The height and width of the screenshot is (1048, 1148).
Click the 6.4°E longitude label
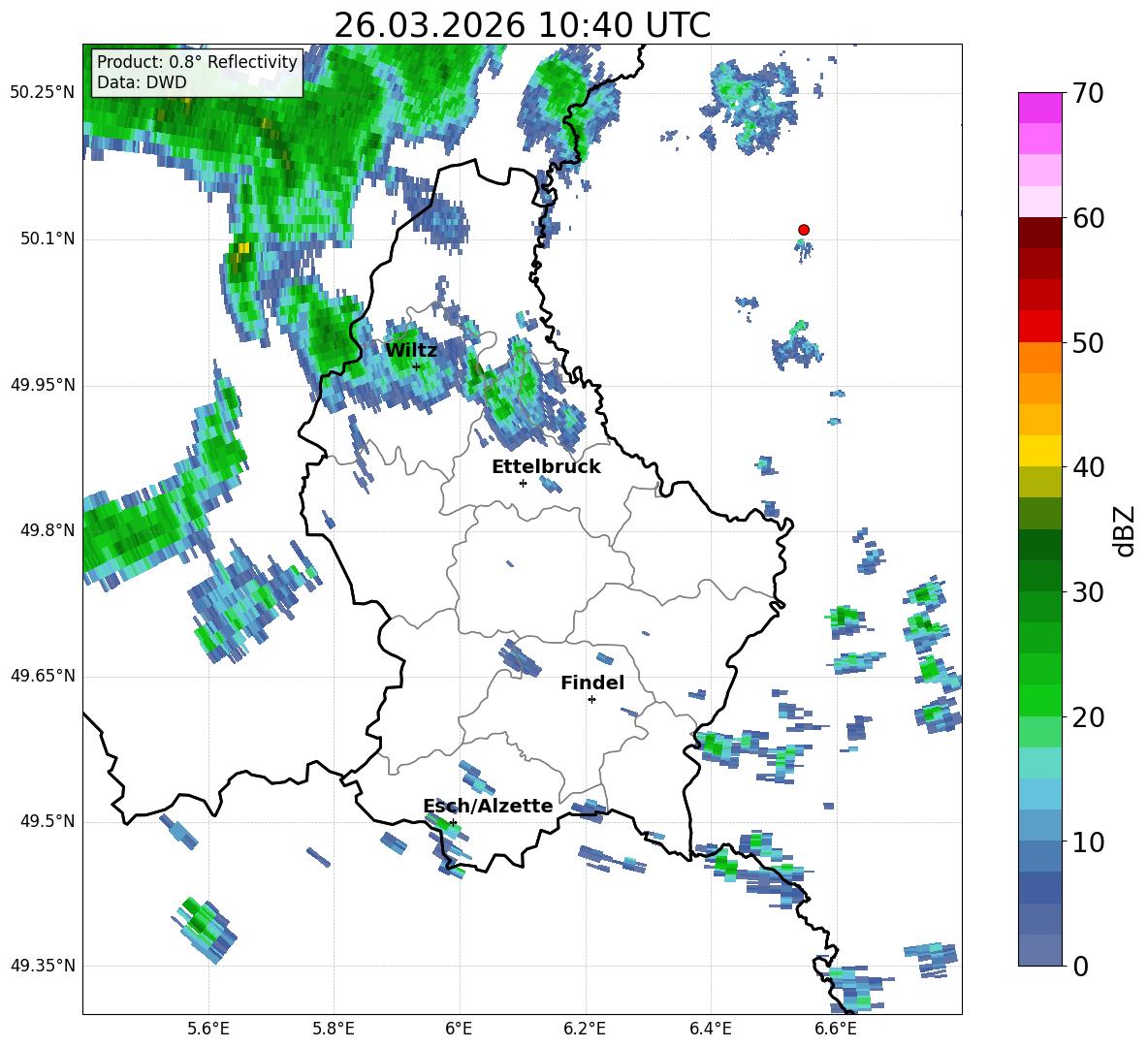click(x=710, y=1029)
